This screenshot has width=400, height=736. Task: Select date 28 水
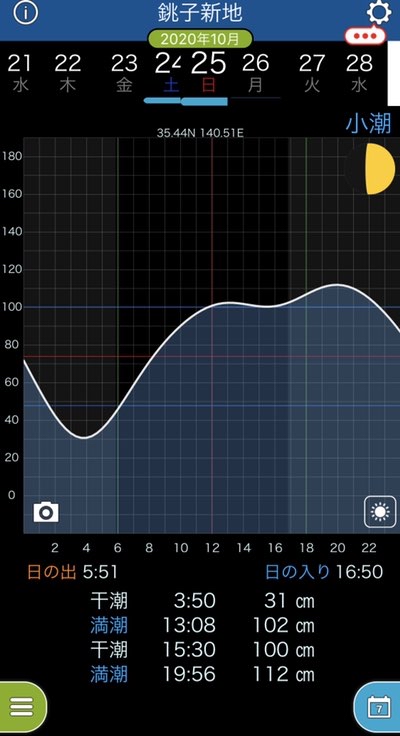(x=359, y=73)
